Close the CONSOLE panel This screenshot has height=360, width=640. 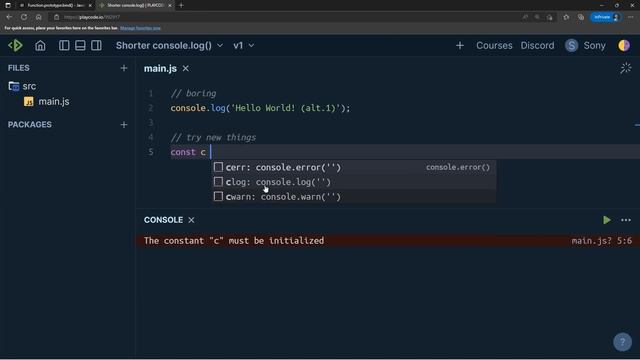[x=191, y=220]
